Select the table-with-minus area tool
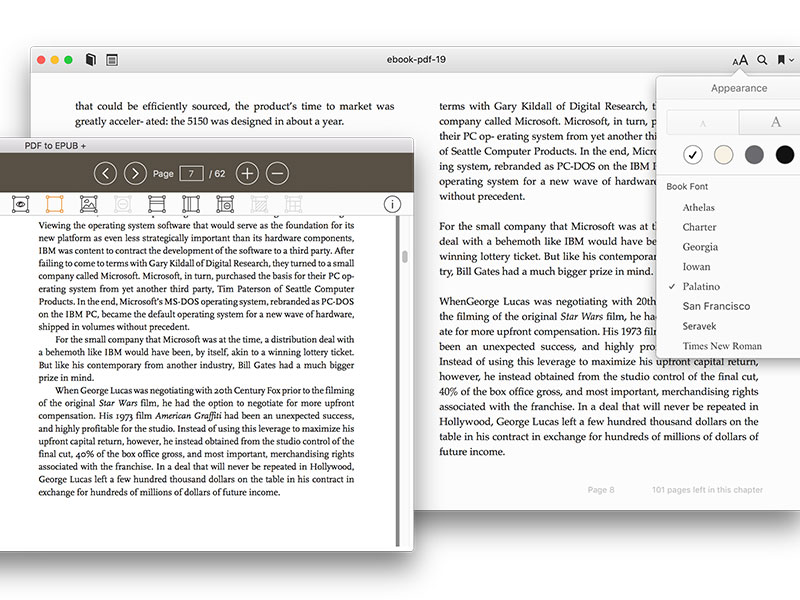 [225, 204]
